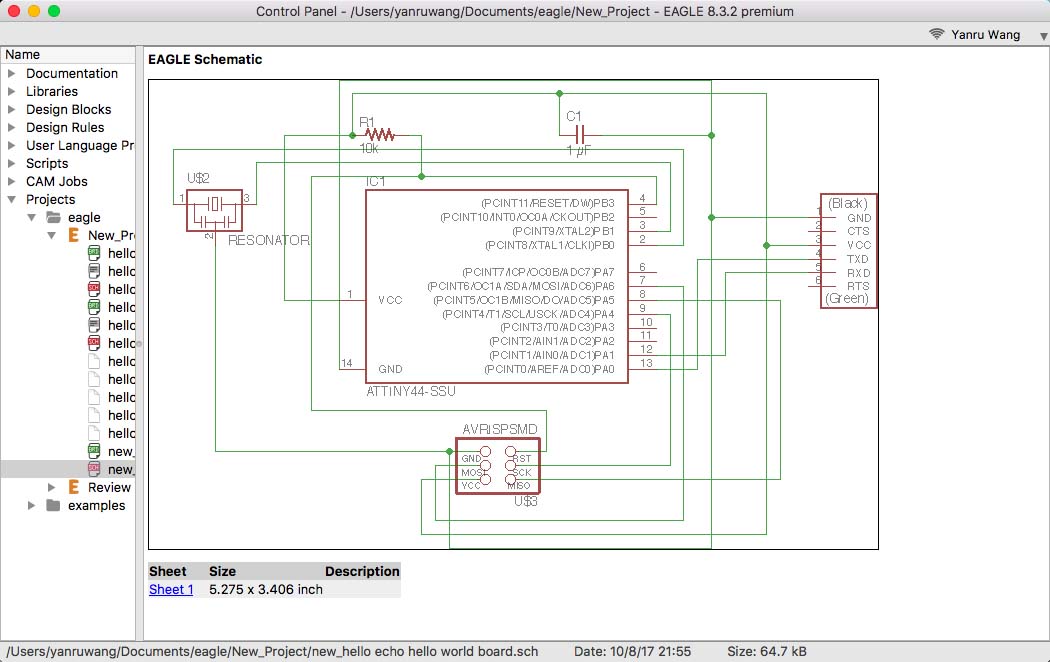
Task: Click the file path in status bar
Action: click(x=272, y=652)
